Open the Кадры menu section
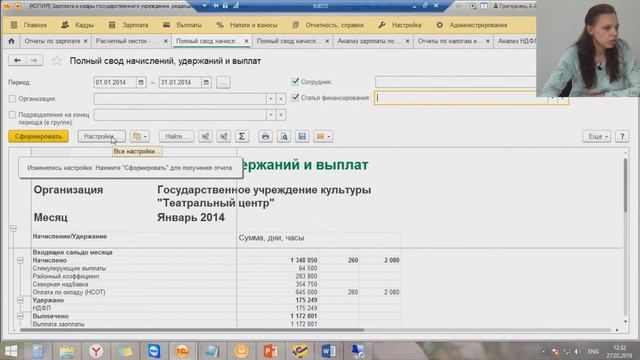The image size is (640, 360). coord(78,25)
